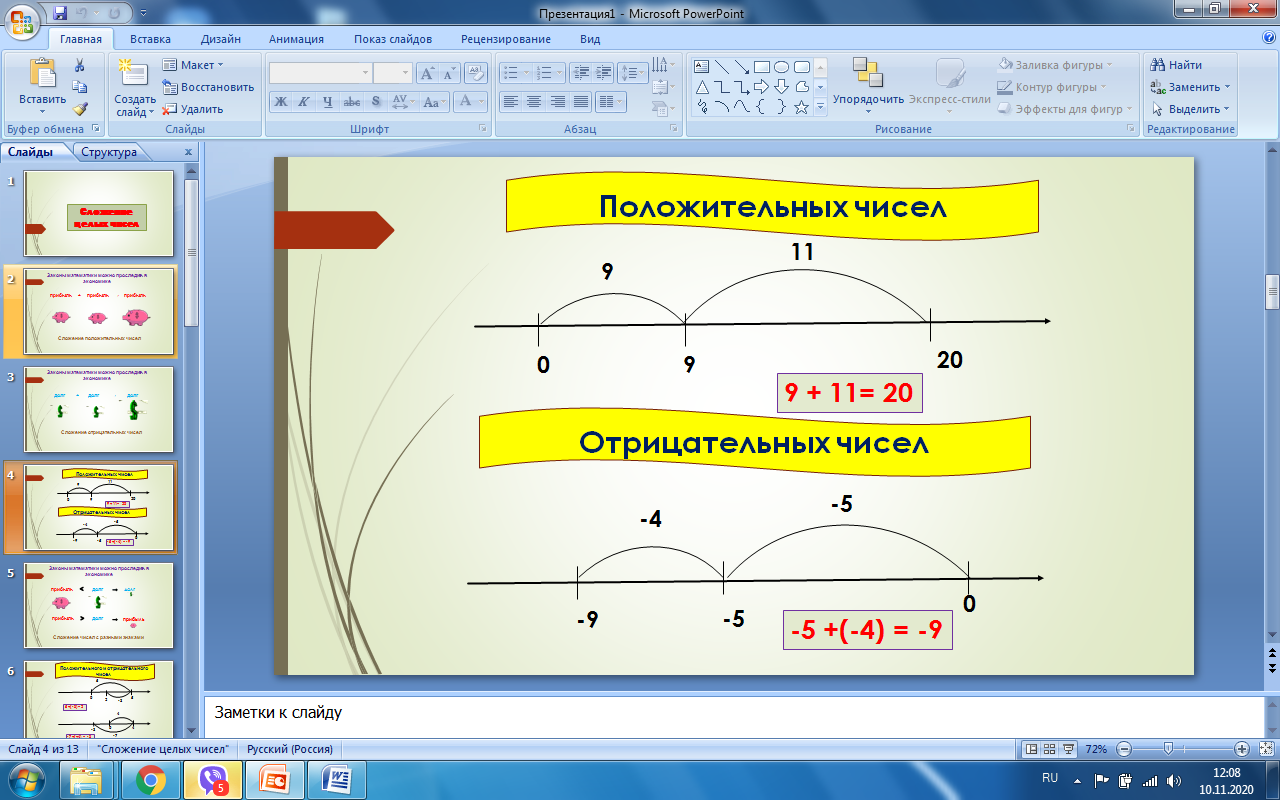Open Viber from the taskbar

pos(212,779)
